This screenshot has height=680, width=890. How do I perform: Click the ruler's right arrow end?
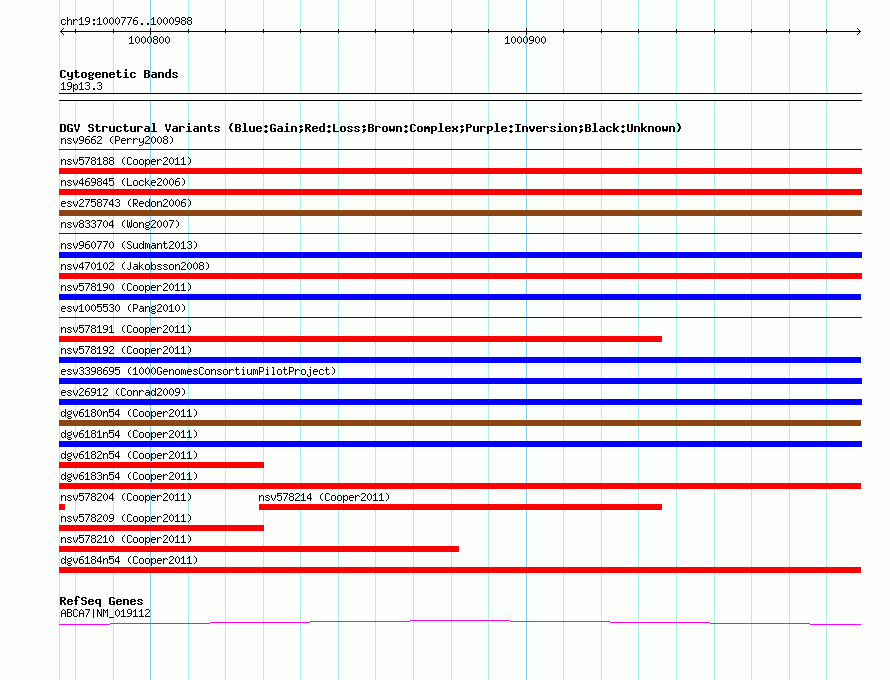click(x=858, y=32)
